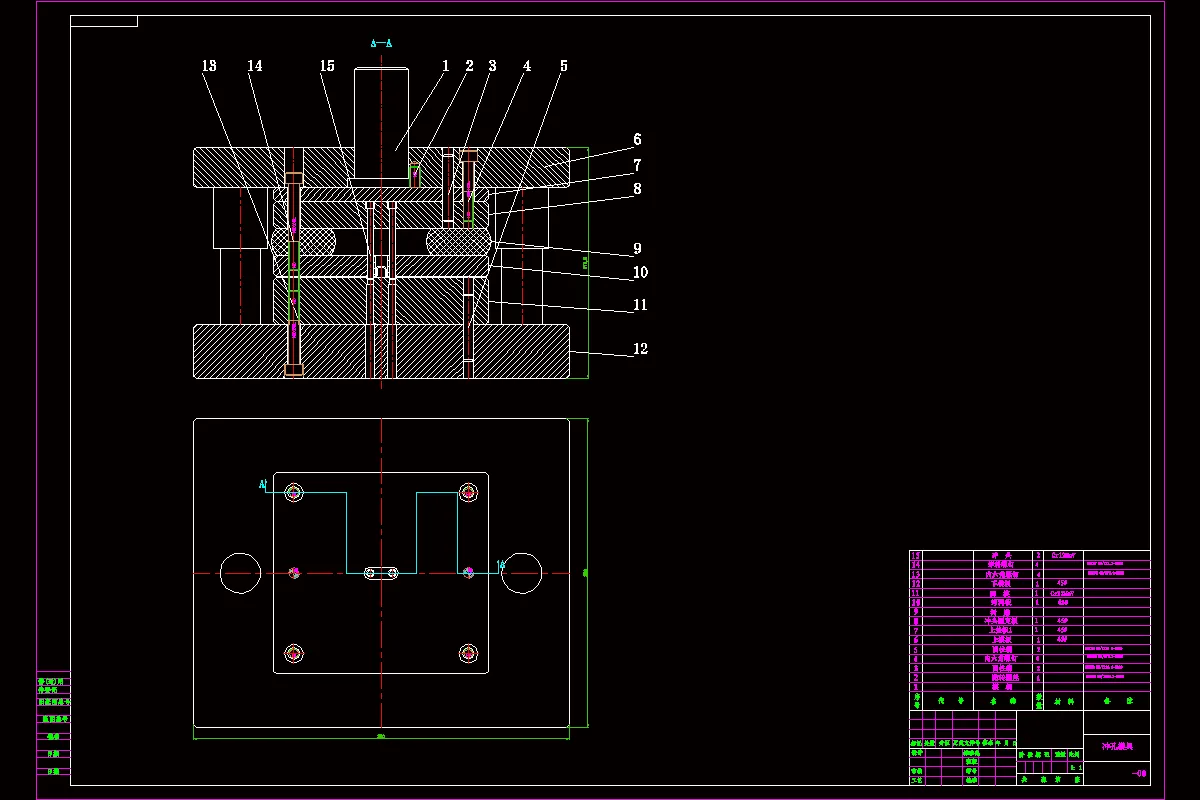Click callout number 3 in section view

(492, 66)
